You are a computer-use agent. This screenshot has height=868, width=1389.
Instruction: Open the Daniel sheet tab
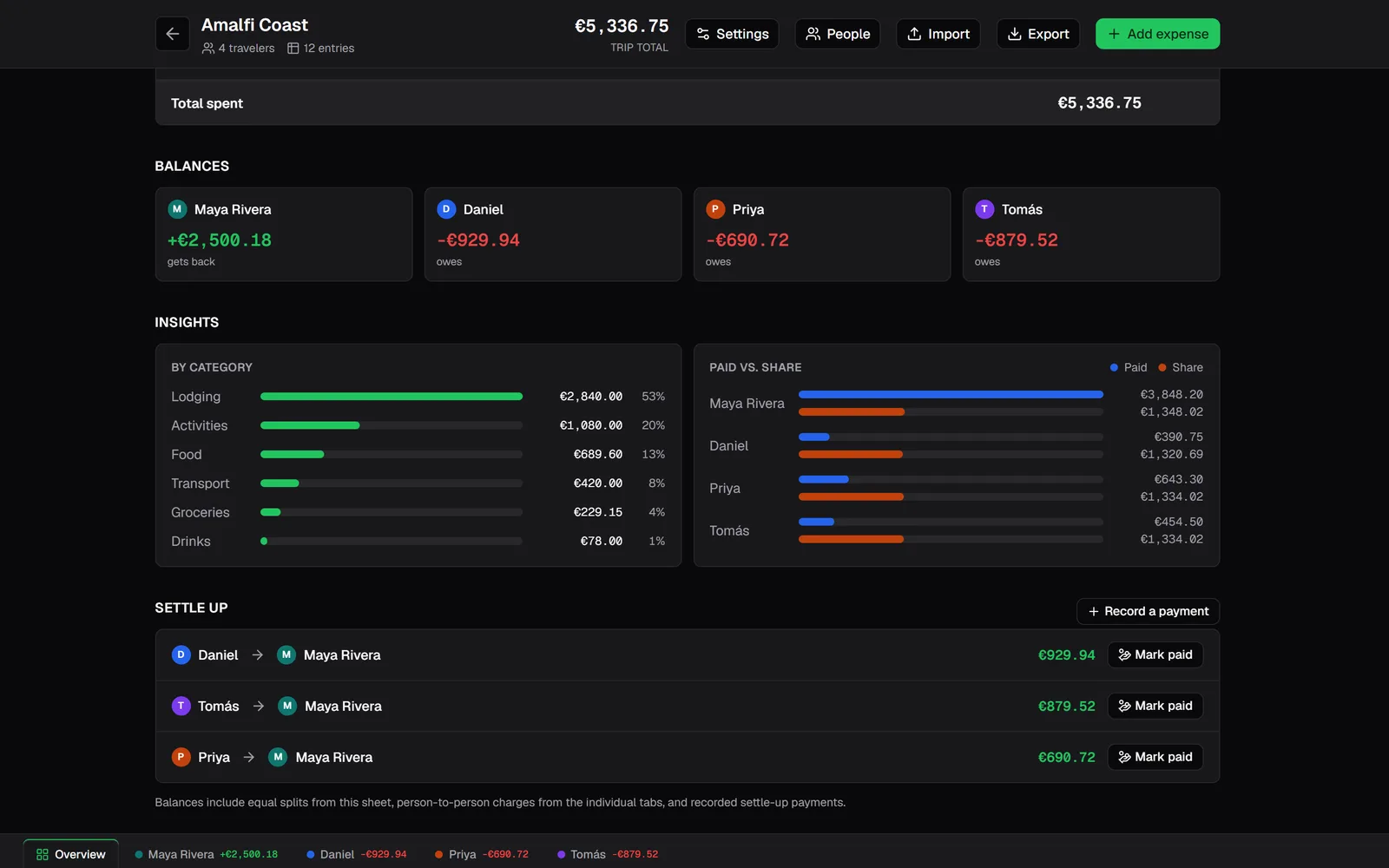[356, 854]
